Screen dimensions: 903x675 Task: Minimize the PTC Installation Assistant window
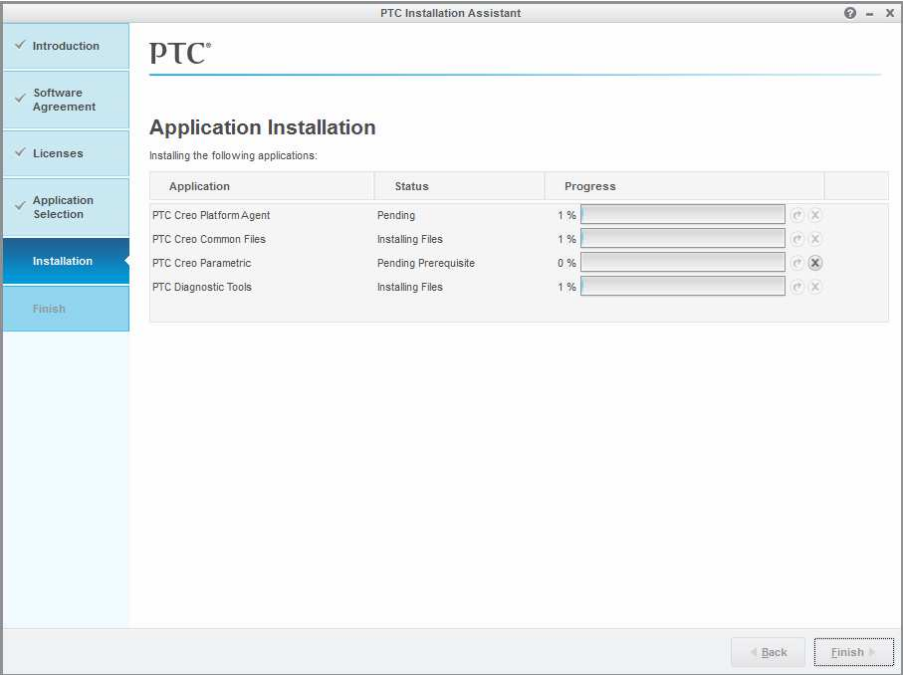tap(870, 13)
